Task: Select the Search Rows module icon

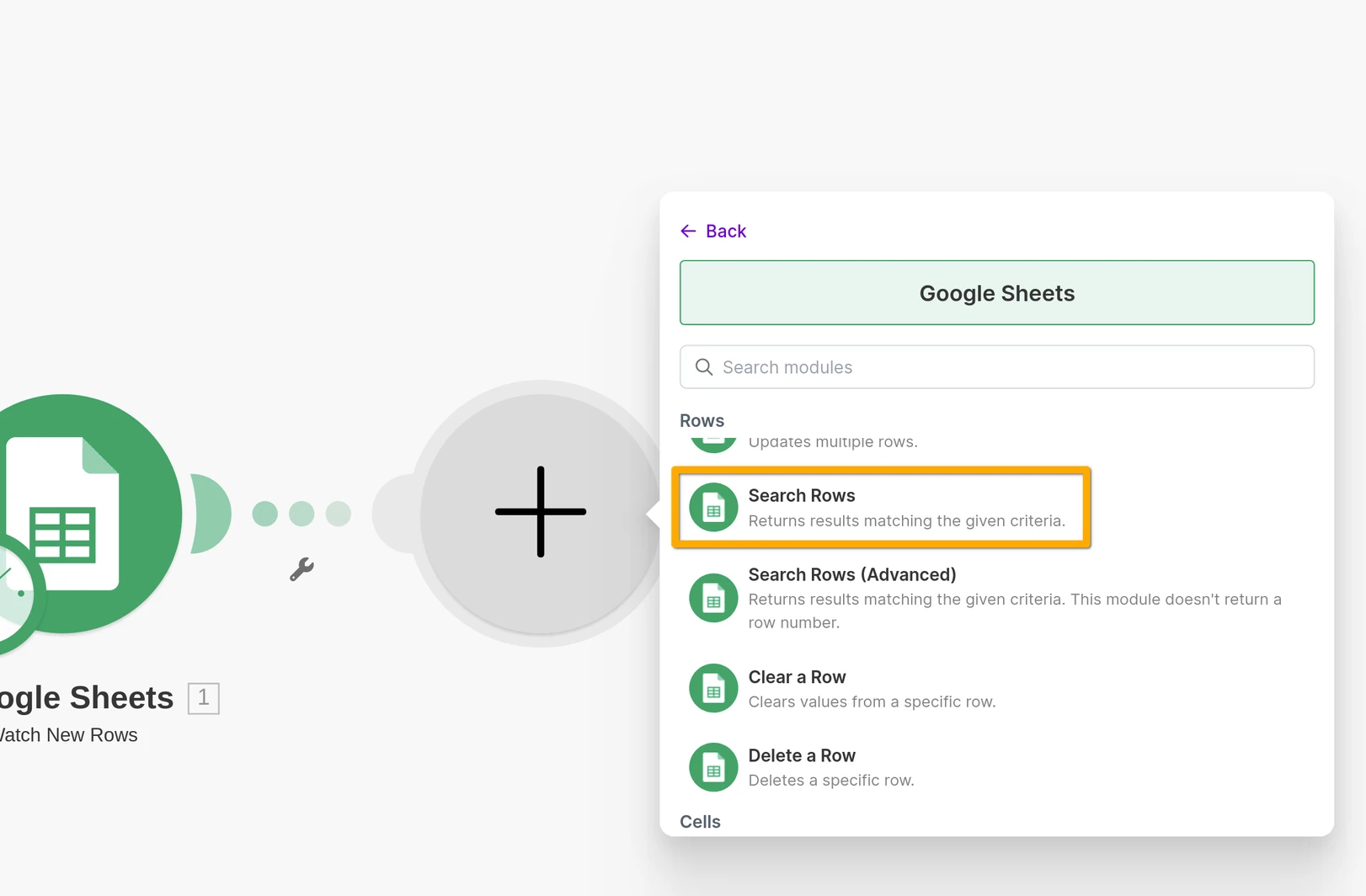Action: (x=712, y=508)
